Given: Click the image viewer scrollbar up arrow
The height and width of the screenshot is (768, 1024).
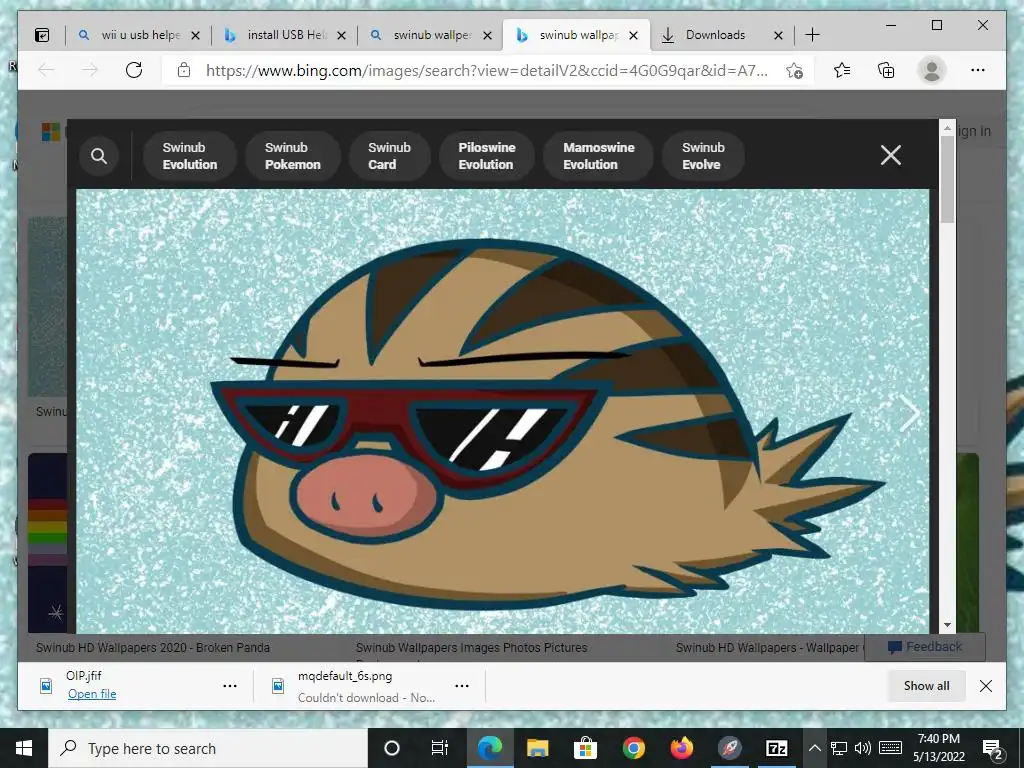Looking at the screenshot, I should (947, 128).
